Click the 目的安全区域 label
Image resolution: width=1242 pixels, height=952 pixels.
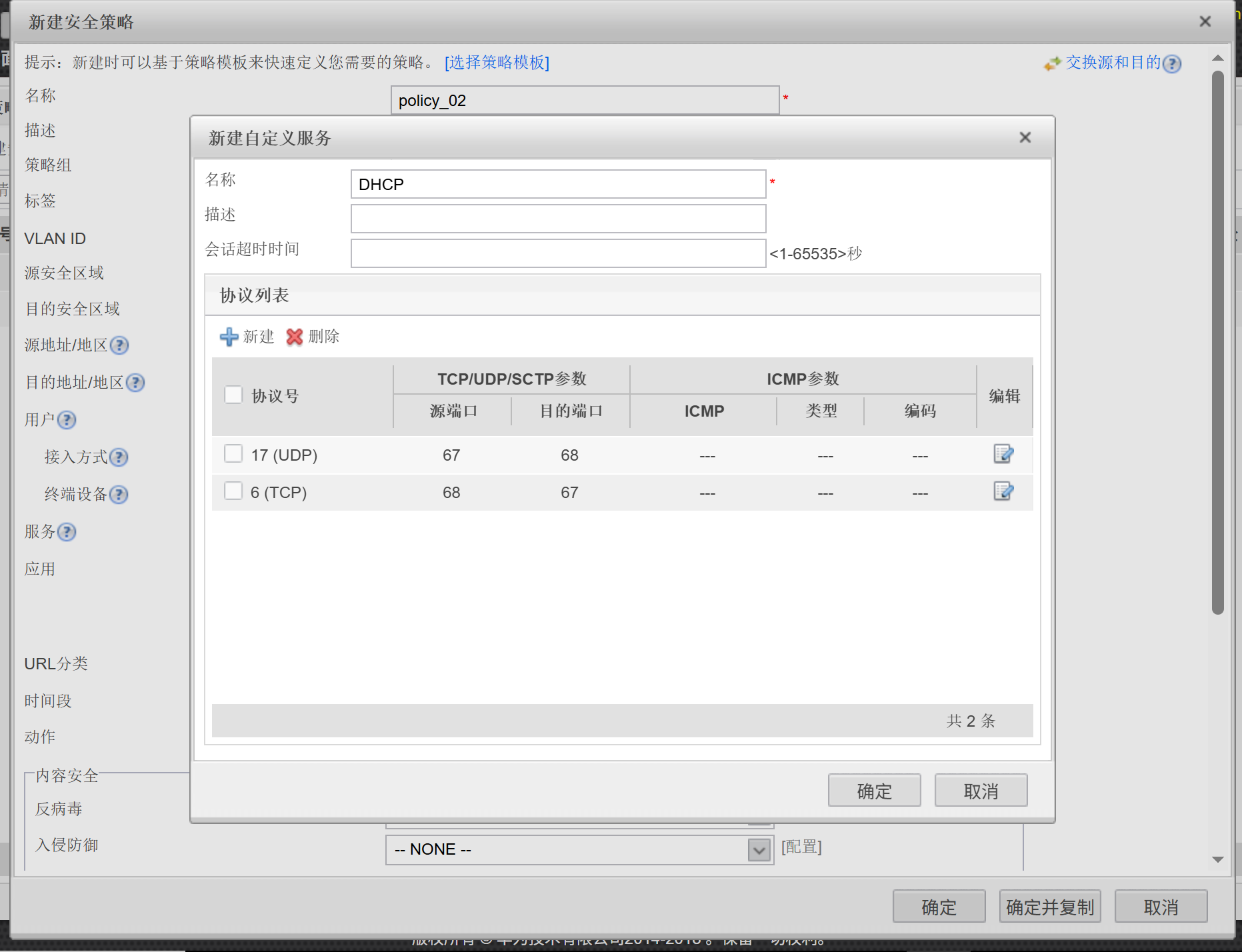[72, 309]
